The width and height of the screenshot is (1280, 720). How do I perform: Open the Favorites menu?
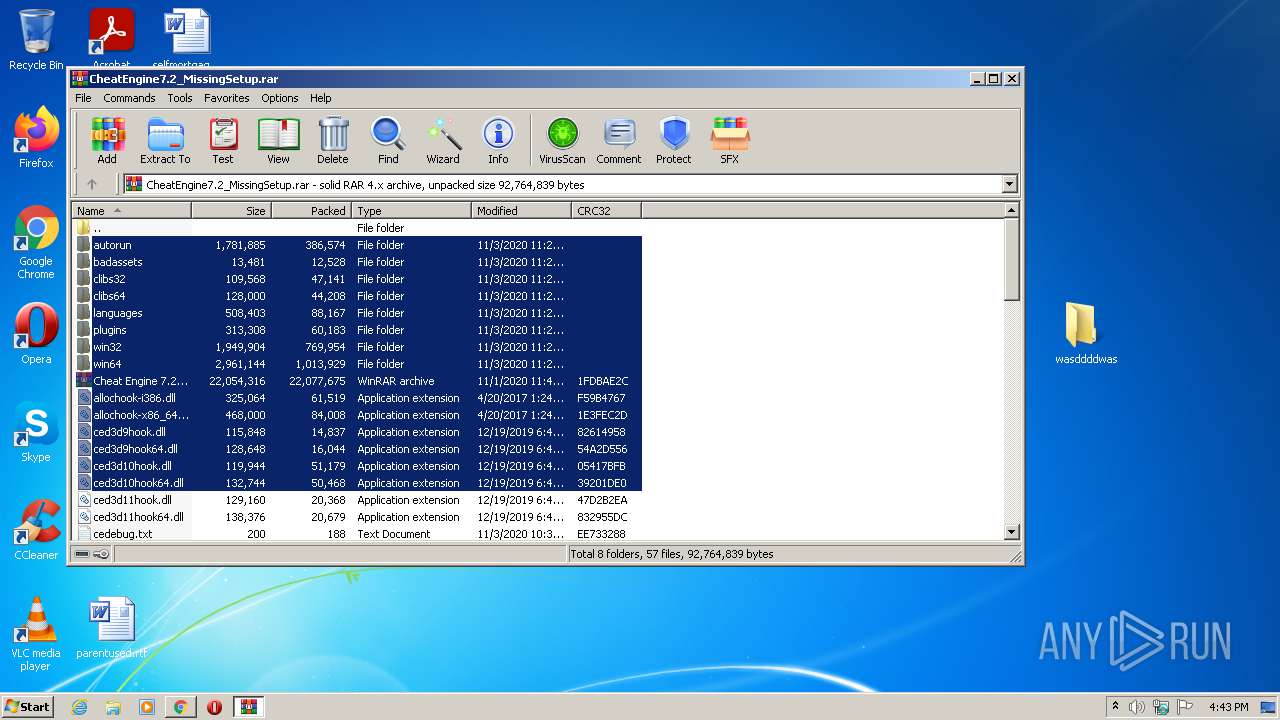pyautogui.click(x=227, y=98)
